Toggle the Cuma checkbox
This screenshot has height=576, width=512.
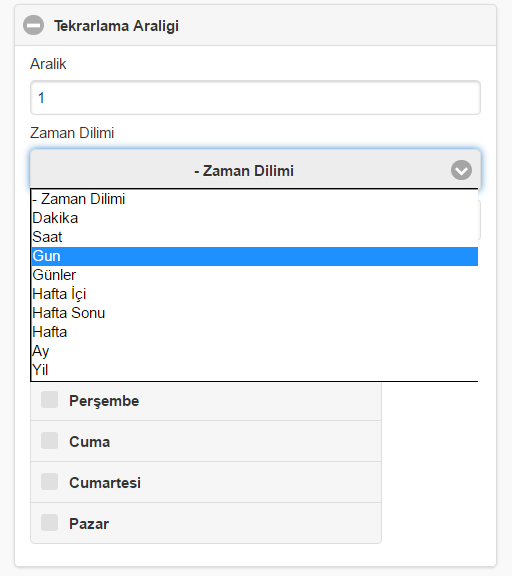tap(50, 440)
